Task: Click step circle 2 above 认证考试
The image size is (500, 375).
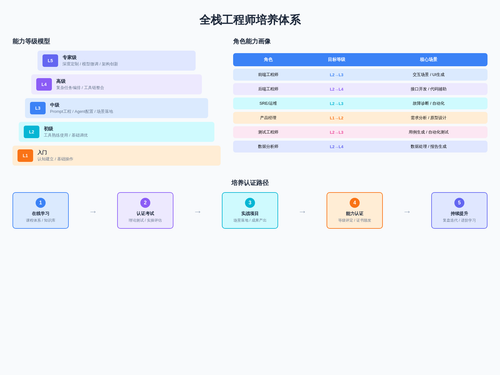Action: pos(145,203)
